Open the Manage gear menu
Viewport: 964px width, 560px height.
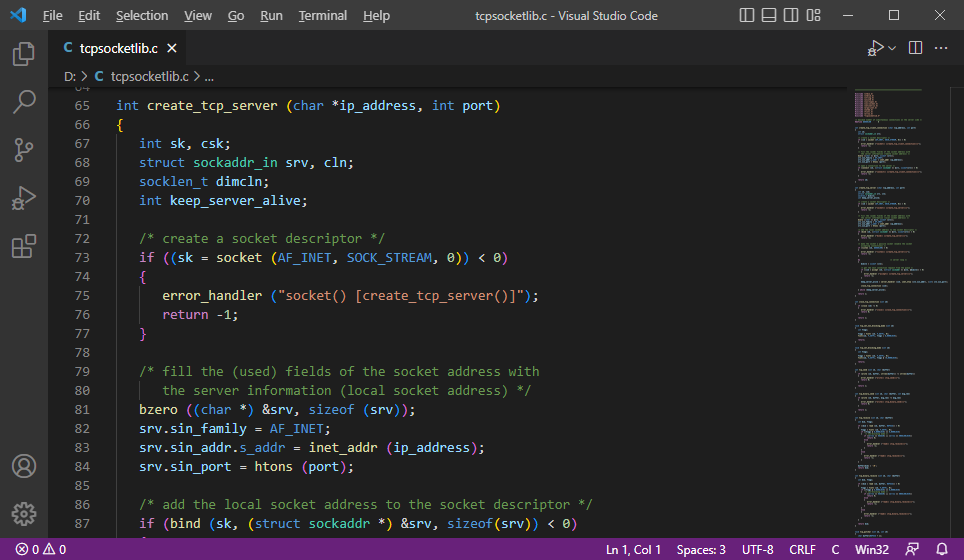coord(23,514)
